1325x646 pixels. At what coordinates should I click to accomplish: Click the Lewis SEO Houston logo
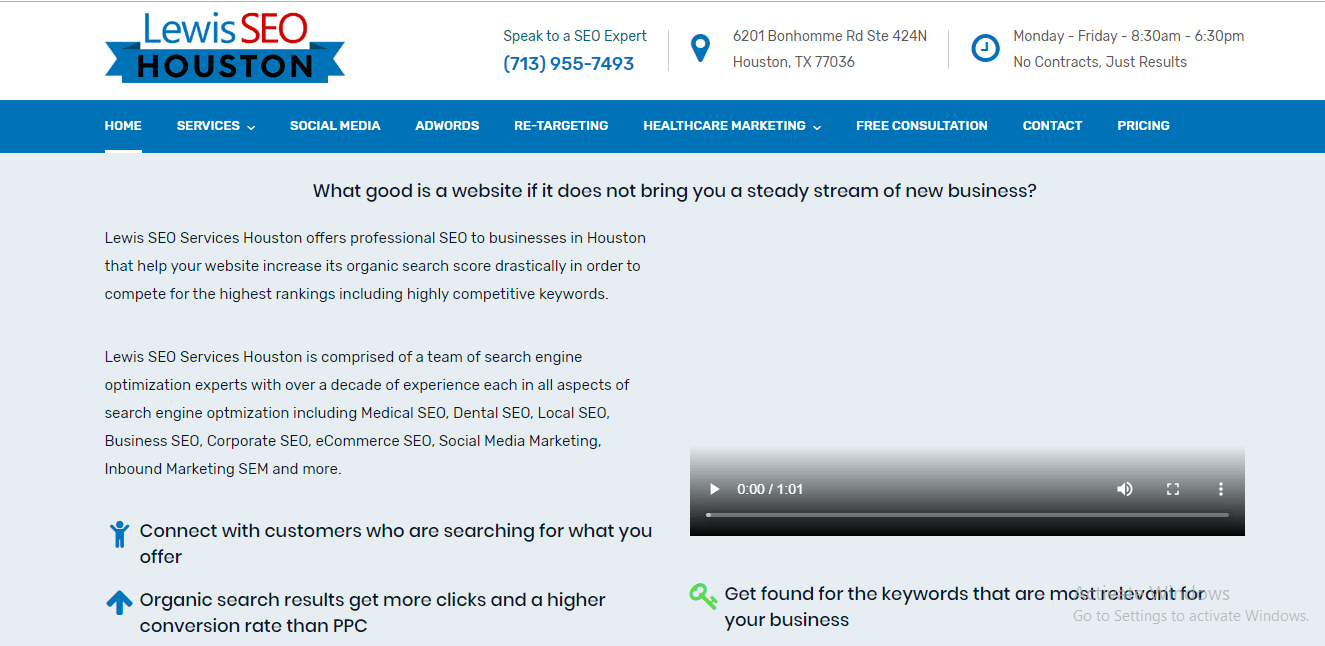point(225,47)
